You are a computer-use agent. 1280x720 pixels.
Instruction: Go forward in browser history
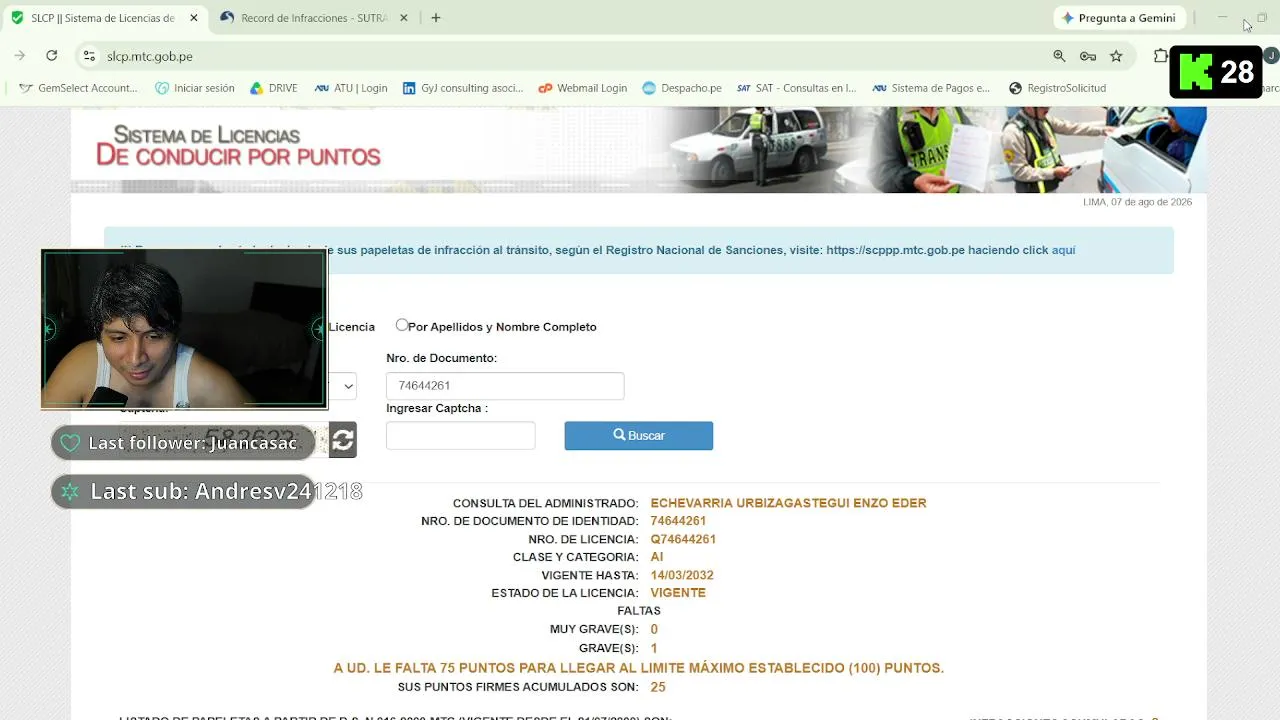point(20,56)
